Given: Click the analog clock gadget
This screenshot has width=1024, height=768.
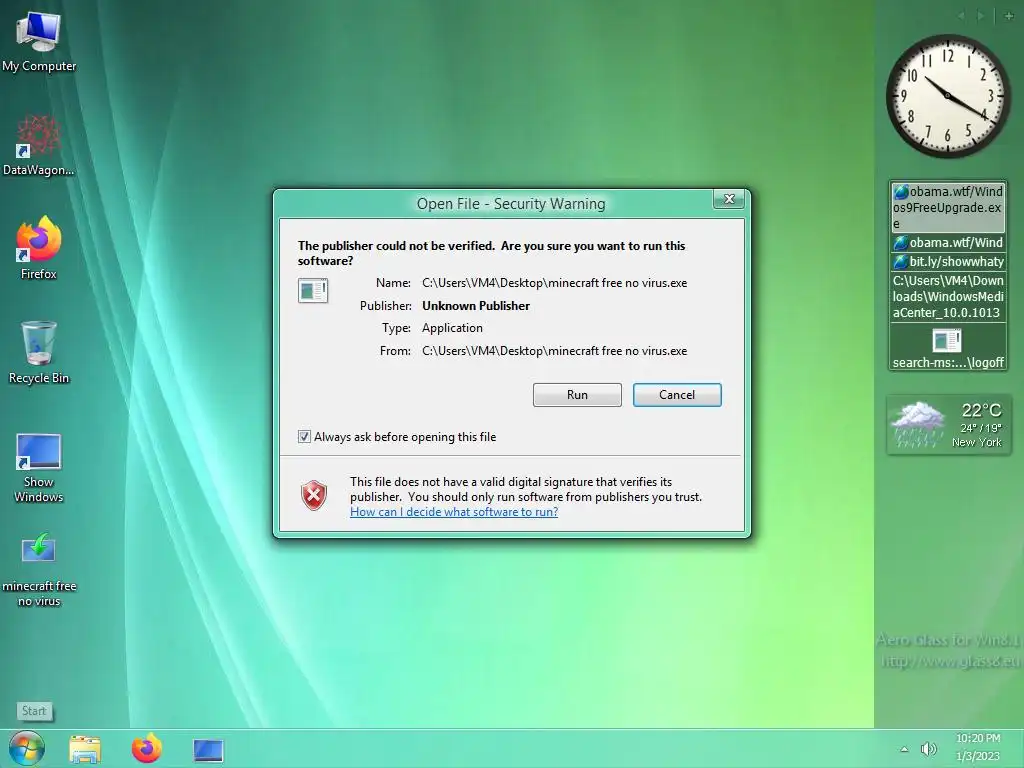Looking at the screenshot, I should [x=948, y=96].
